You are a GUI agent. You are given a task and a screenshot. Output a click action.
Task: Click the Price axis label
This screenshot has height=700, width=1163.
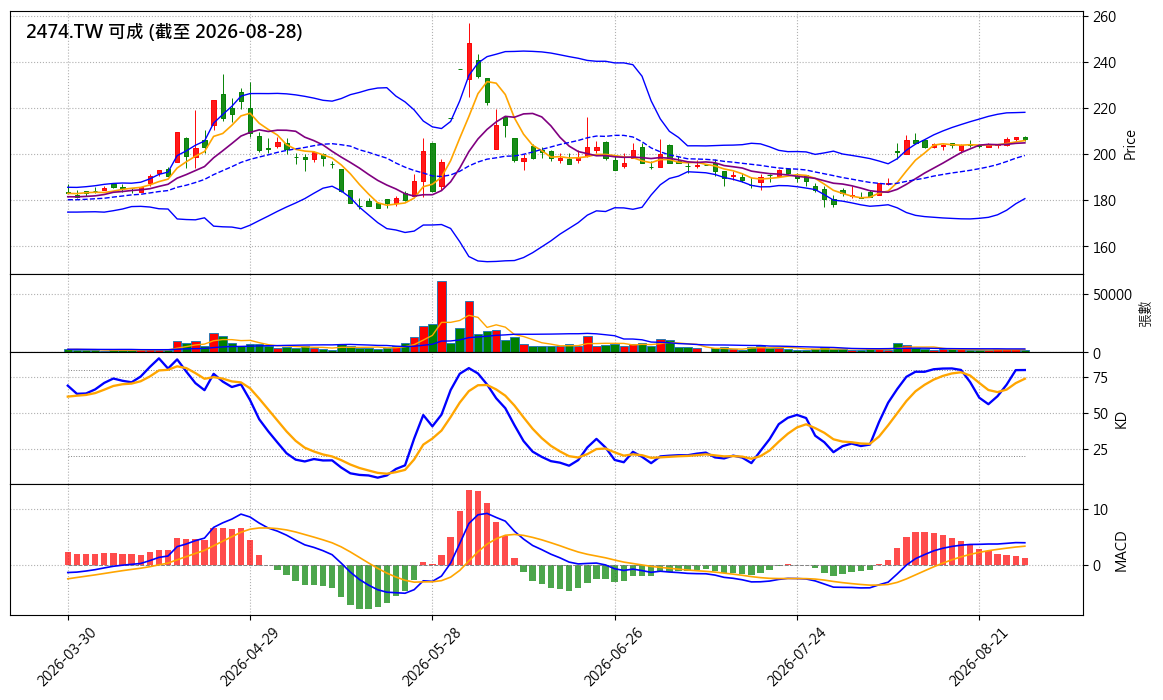coord(1130,145)
